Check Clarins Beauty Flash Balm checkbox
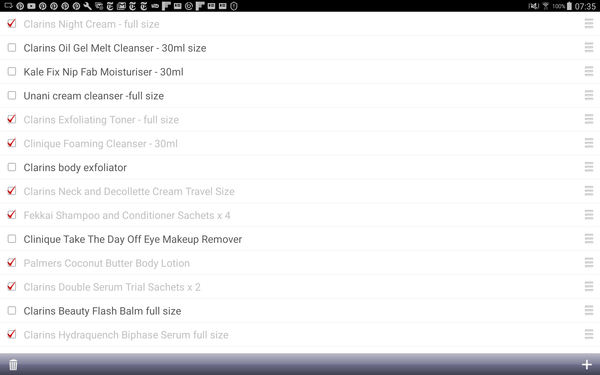 12,311
